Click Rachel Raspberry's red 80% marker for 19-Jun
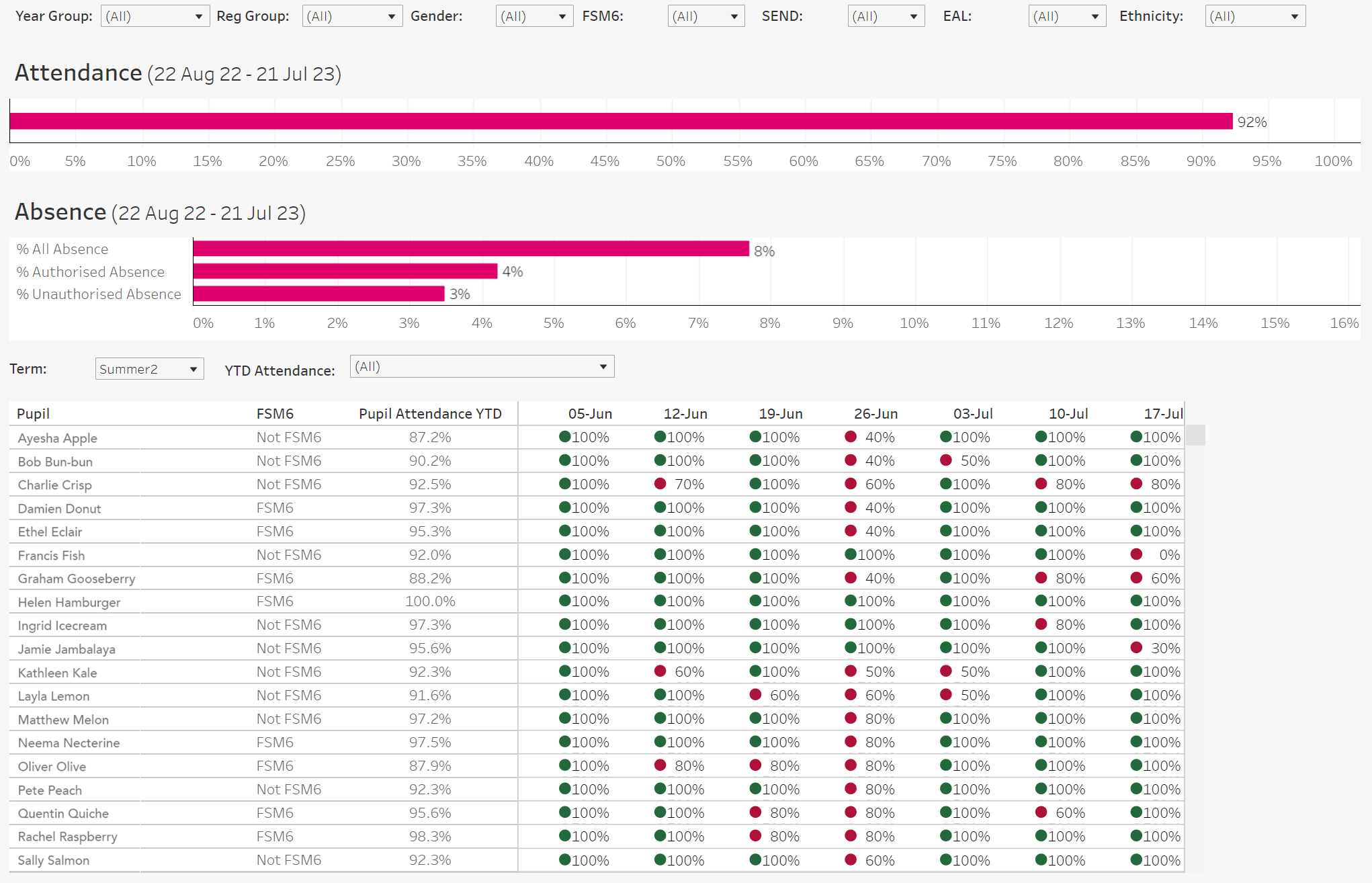 click(x=755, y=836)
